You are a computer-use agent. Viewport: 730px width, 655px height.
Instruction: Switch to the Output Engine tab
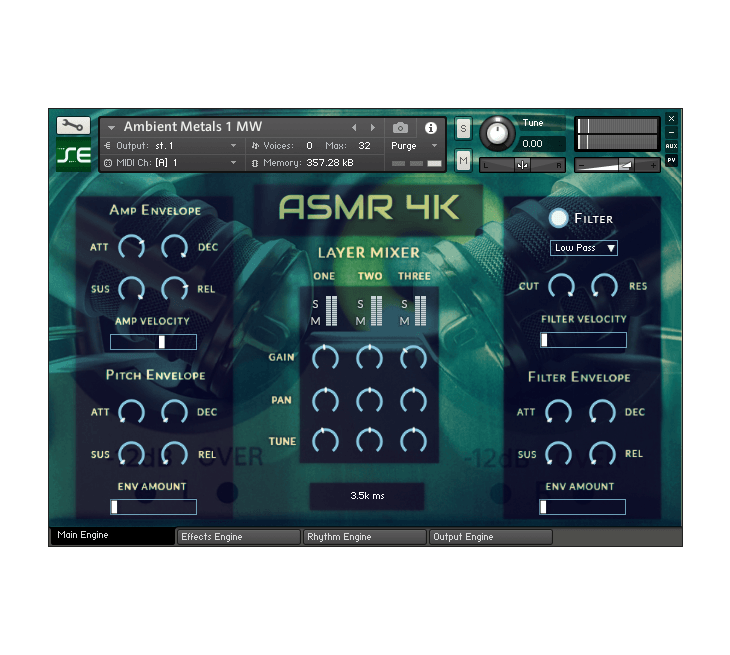pos(491,537)
